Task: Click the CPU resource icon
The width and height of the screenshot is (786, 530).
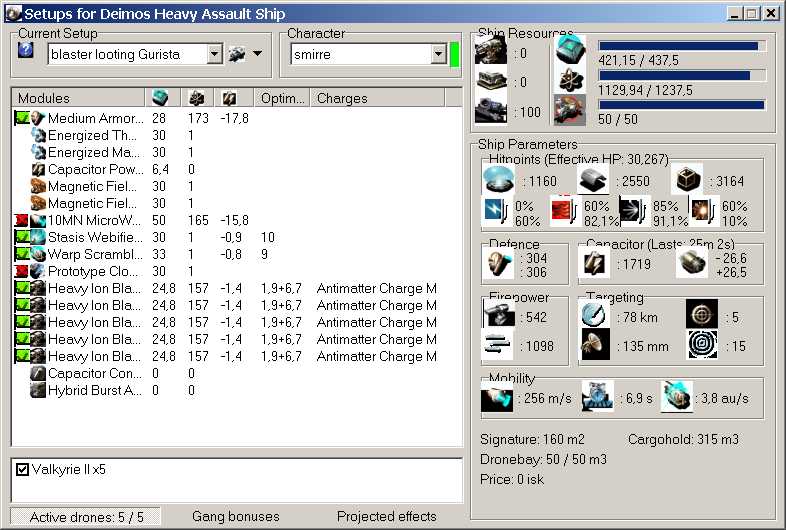Action: point(570,51)
